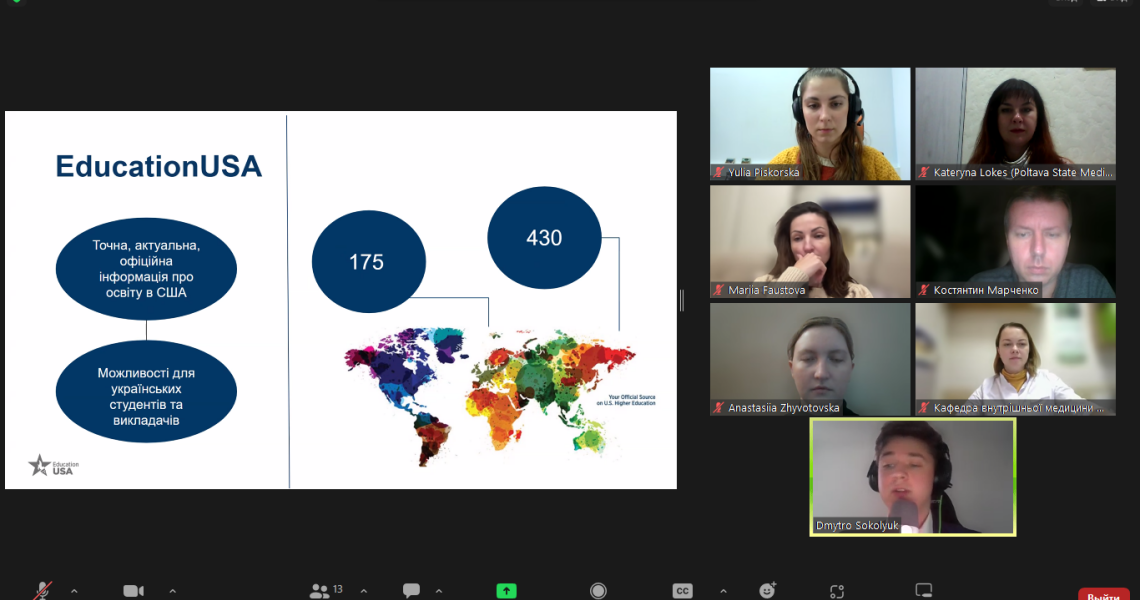Image resolution: width=1140 pixels, height=600 pixels.
Task: Start your video camera
Action: (134, 588)
